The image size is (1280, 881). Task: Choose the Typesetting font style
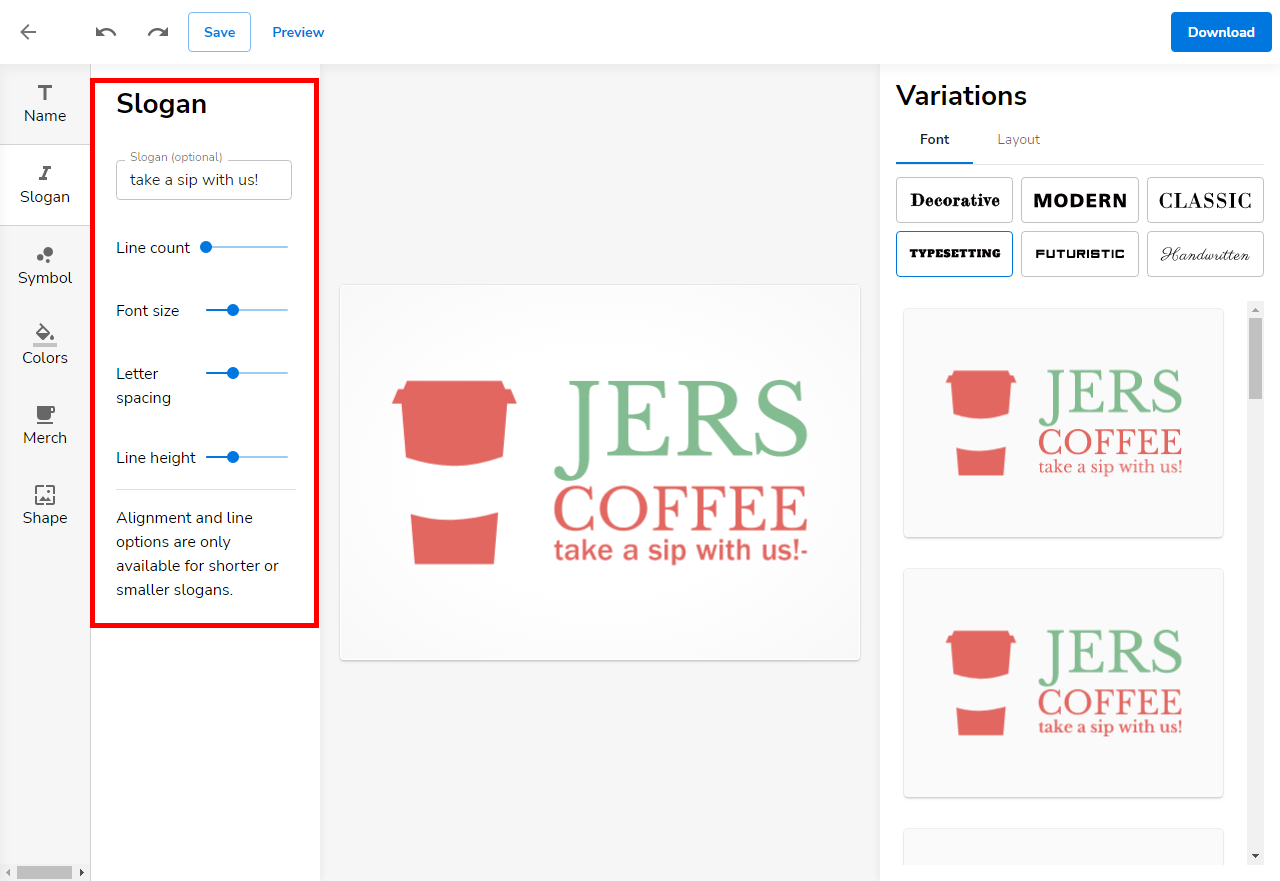click(x=954, y=254)
